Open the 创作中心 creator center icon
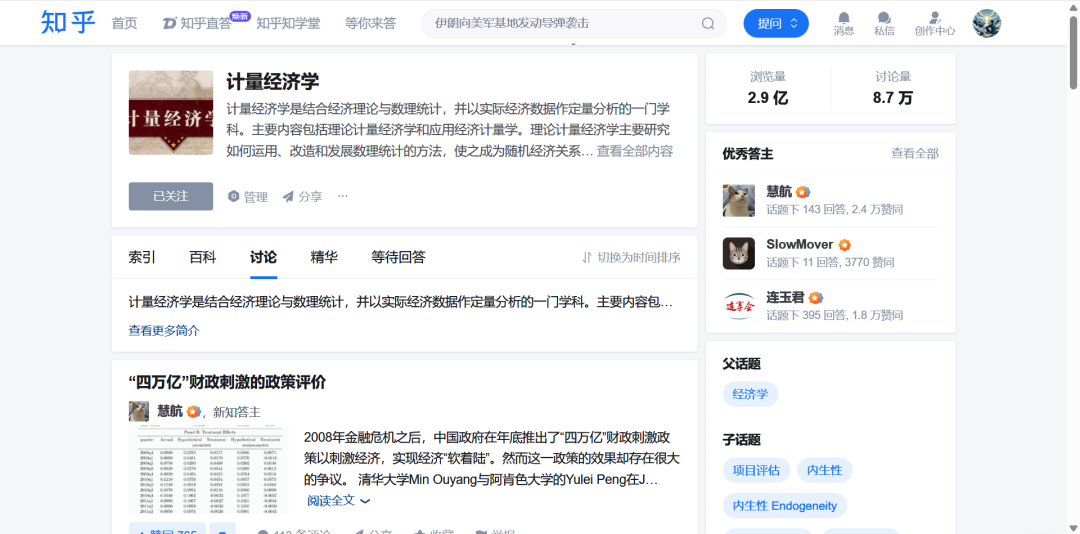 point(934,19)
